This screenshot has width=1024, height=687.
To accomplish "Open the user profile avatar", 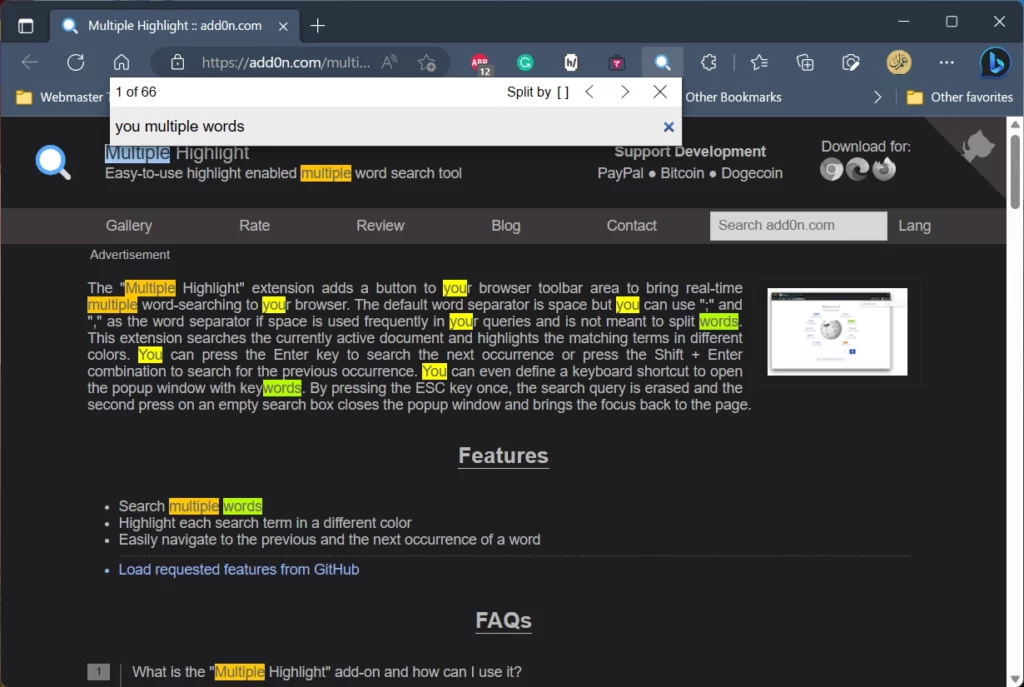I will coord(899,63).
